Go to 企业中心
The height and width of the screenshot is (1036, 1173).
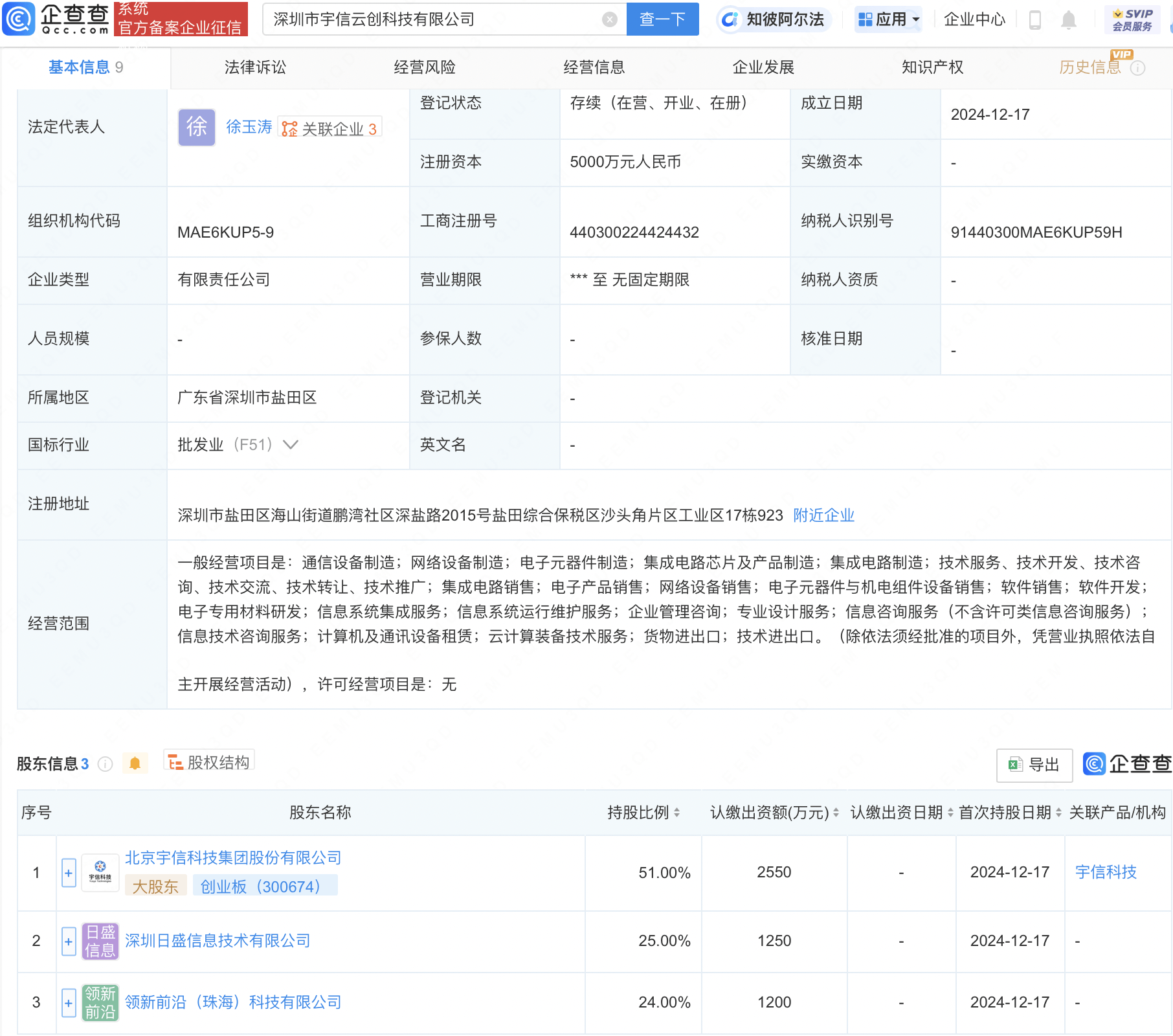[974, 19]
